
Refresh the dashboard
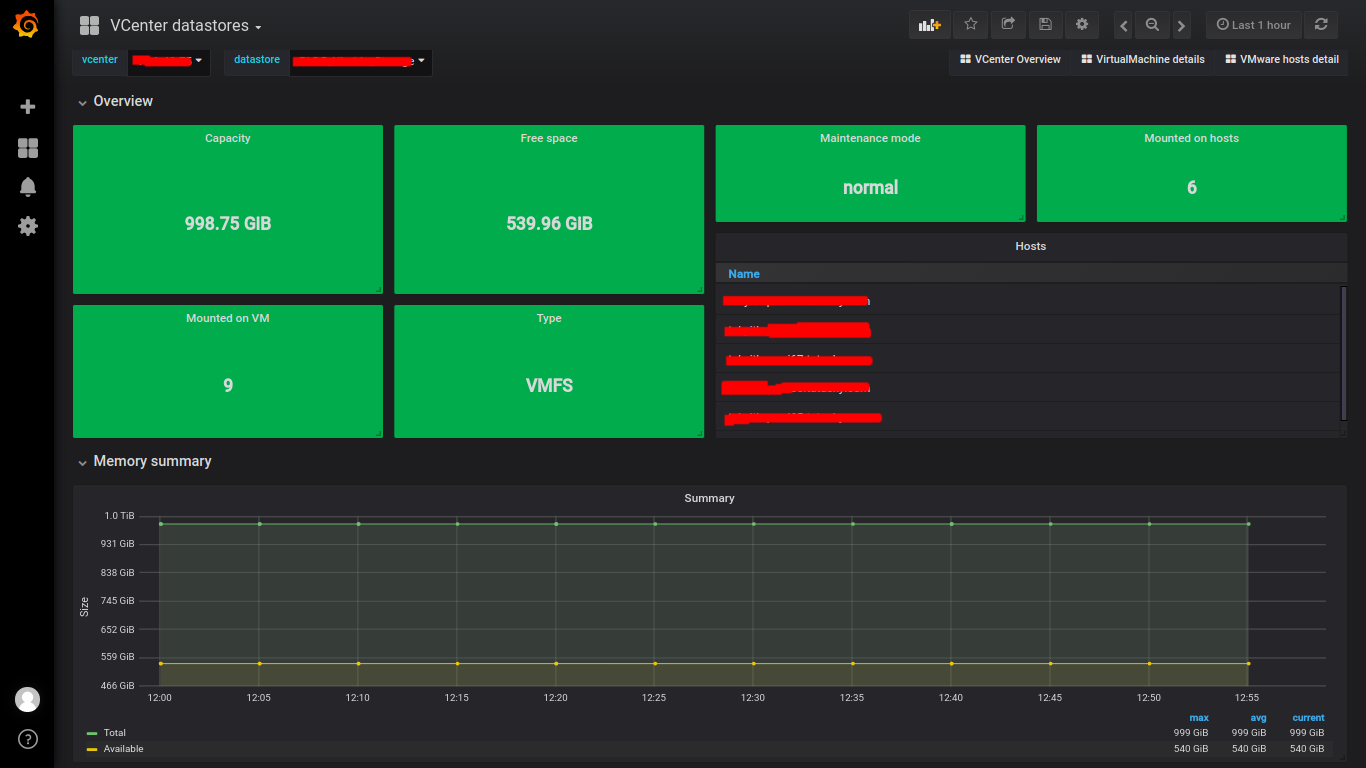click(x=1322, y=25)
